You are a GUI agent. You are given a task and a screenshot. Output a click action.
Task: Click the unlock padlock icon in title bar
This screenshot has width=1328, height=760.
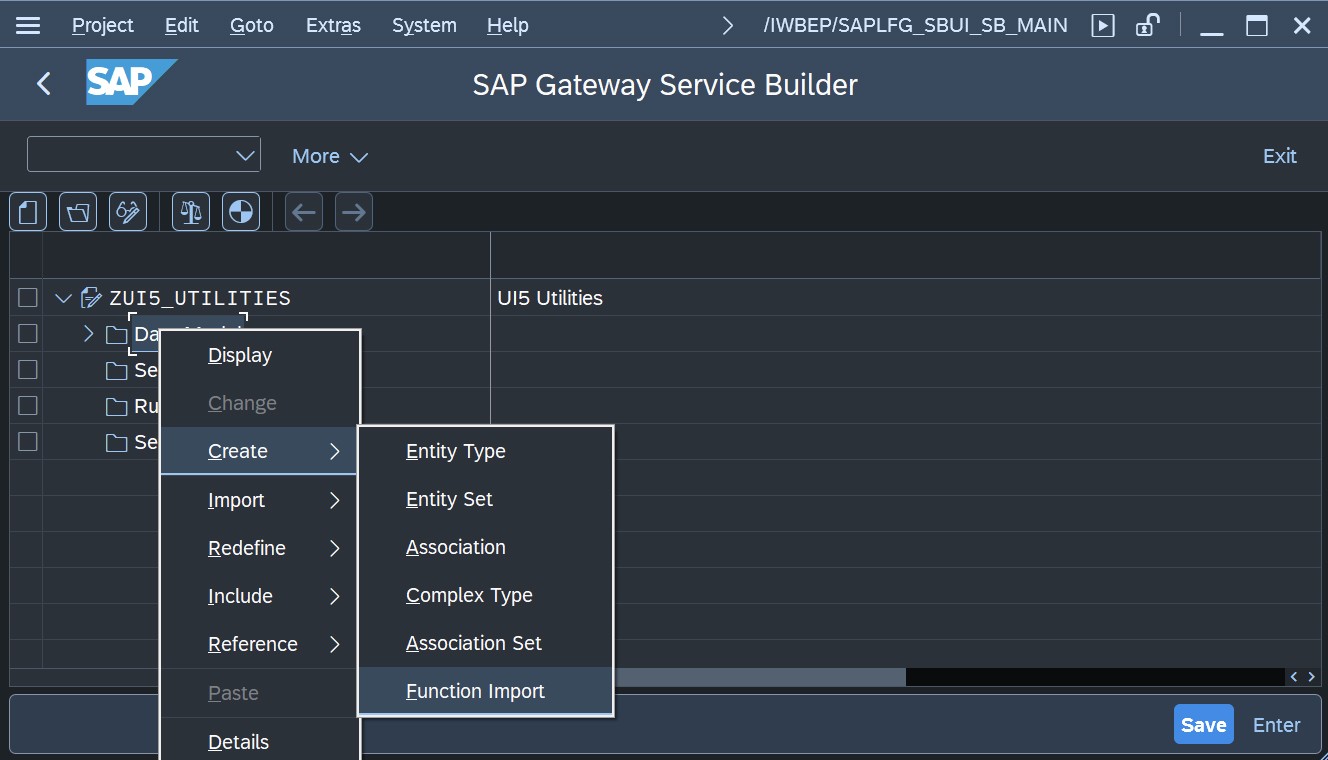[x=1147, y=26]
